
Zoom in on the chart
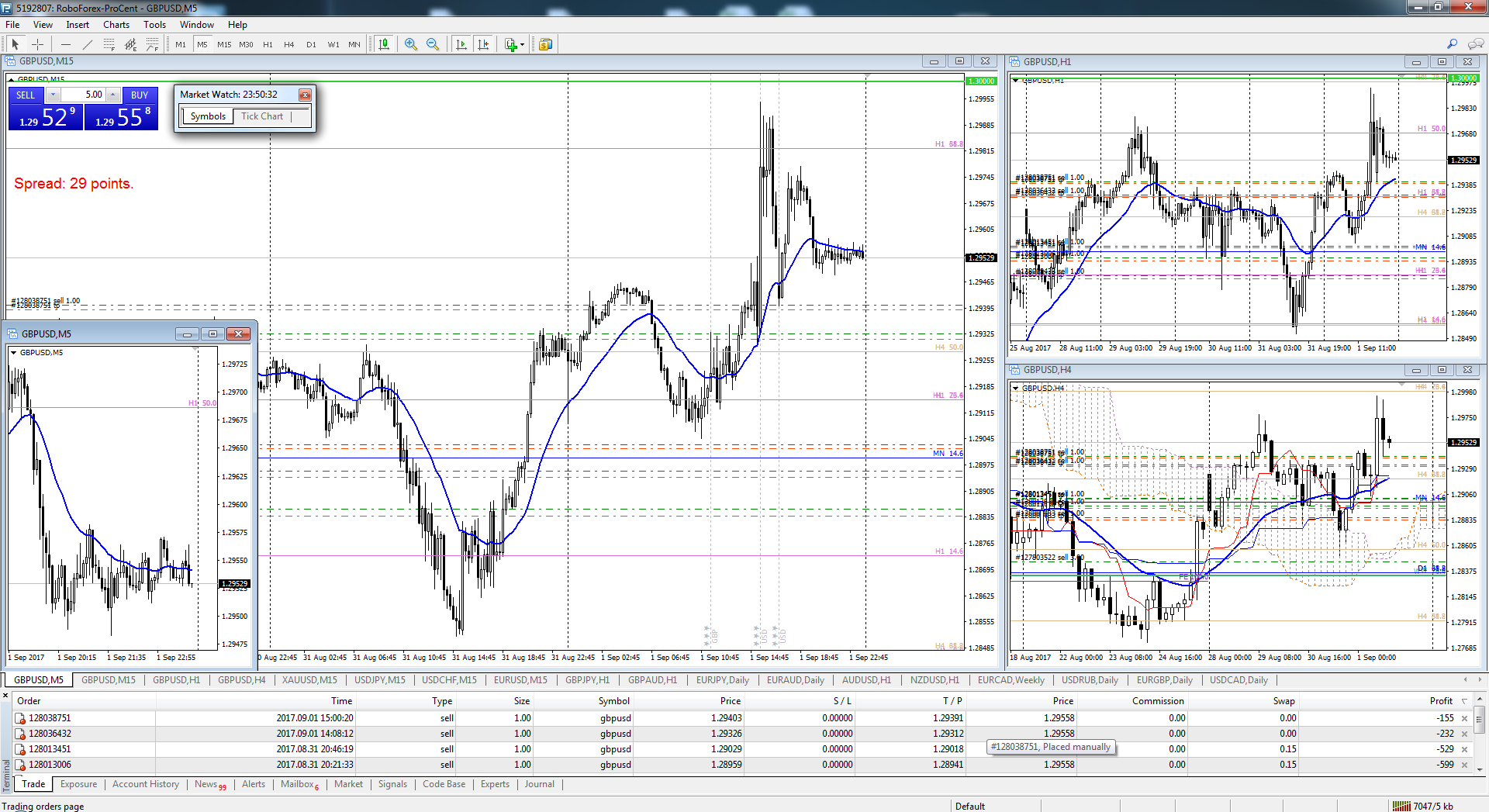click(411, 44)
